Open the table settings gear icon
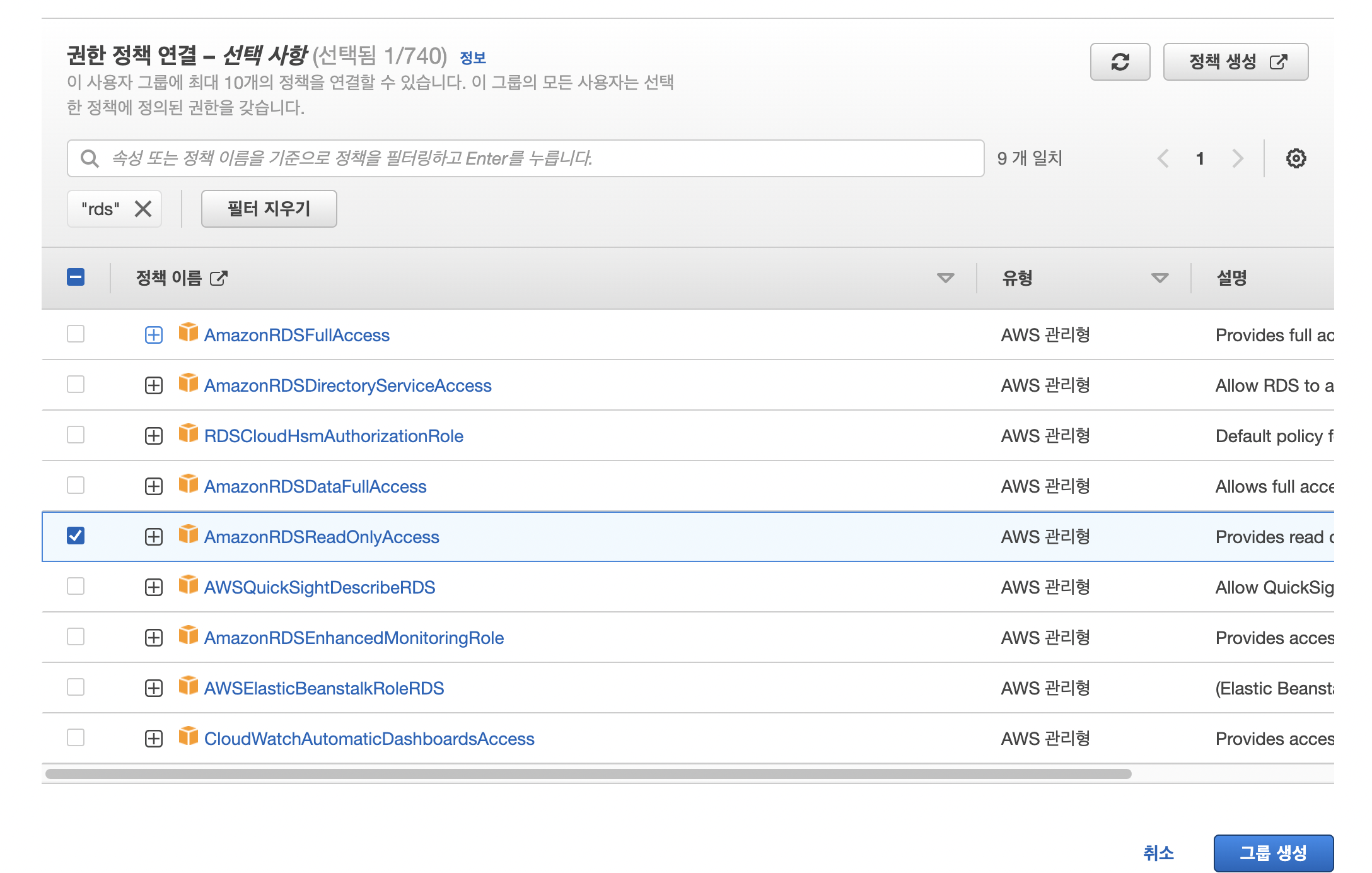1372x873 pixels. click(x=1296, y=158)
